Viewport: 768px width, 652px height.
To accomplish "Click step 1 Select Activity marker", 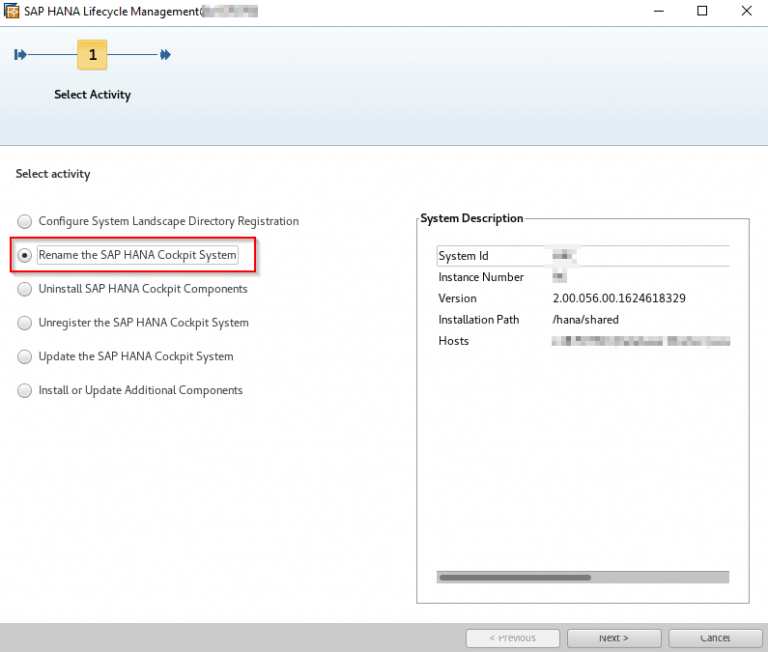I will point(92,54).
